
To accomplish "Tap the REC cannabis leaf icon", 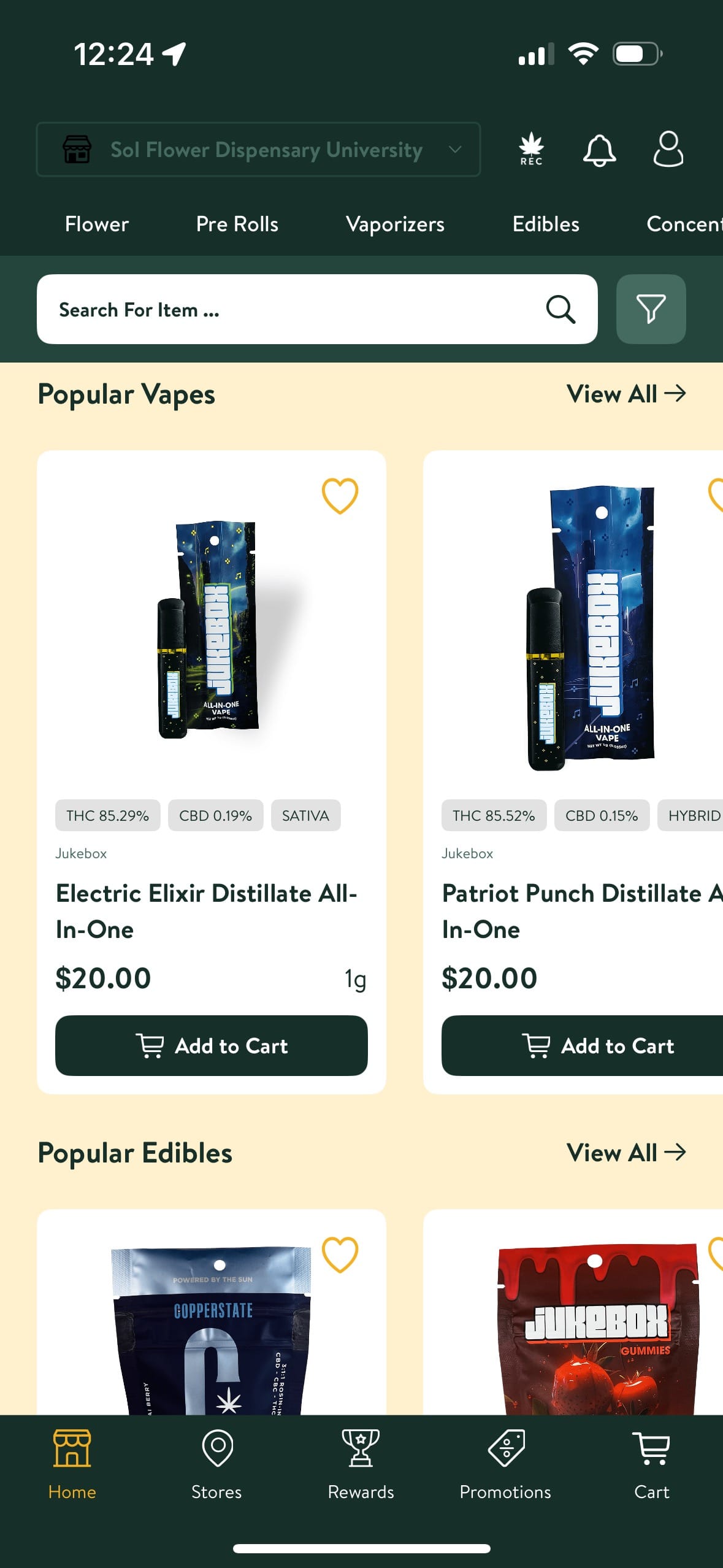I will 531,150.
